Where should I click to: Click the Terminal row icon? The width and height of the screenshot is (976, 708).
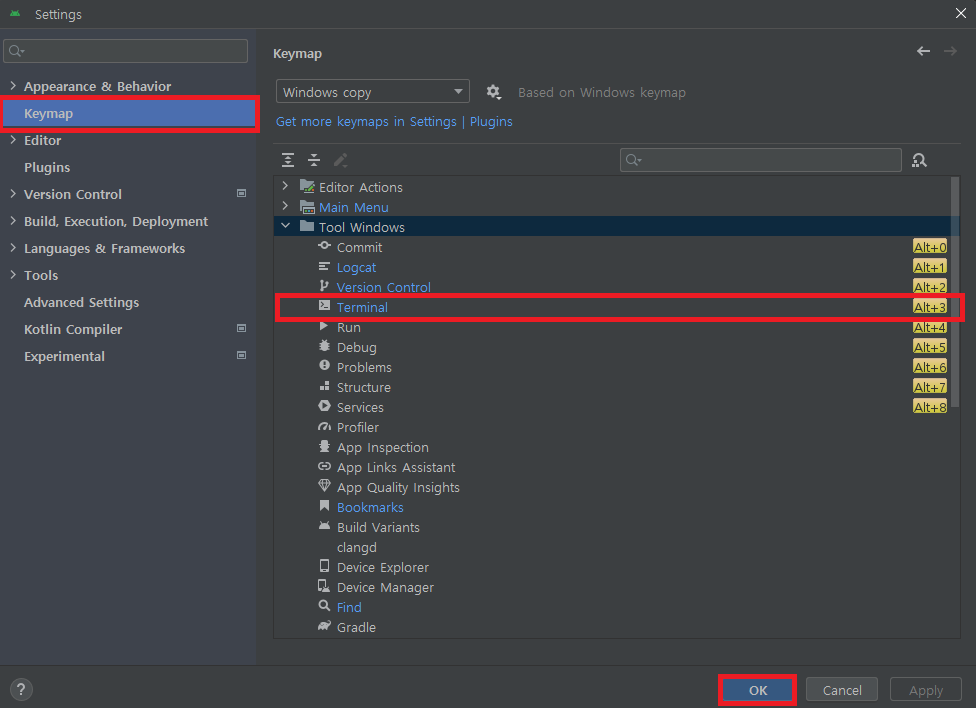click(324, 306)
